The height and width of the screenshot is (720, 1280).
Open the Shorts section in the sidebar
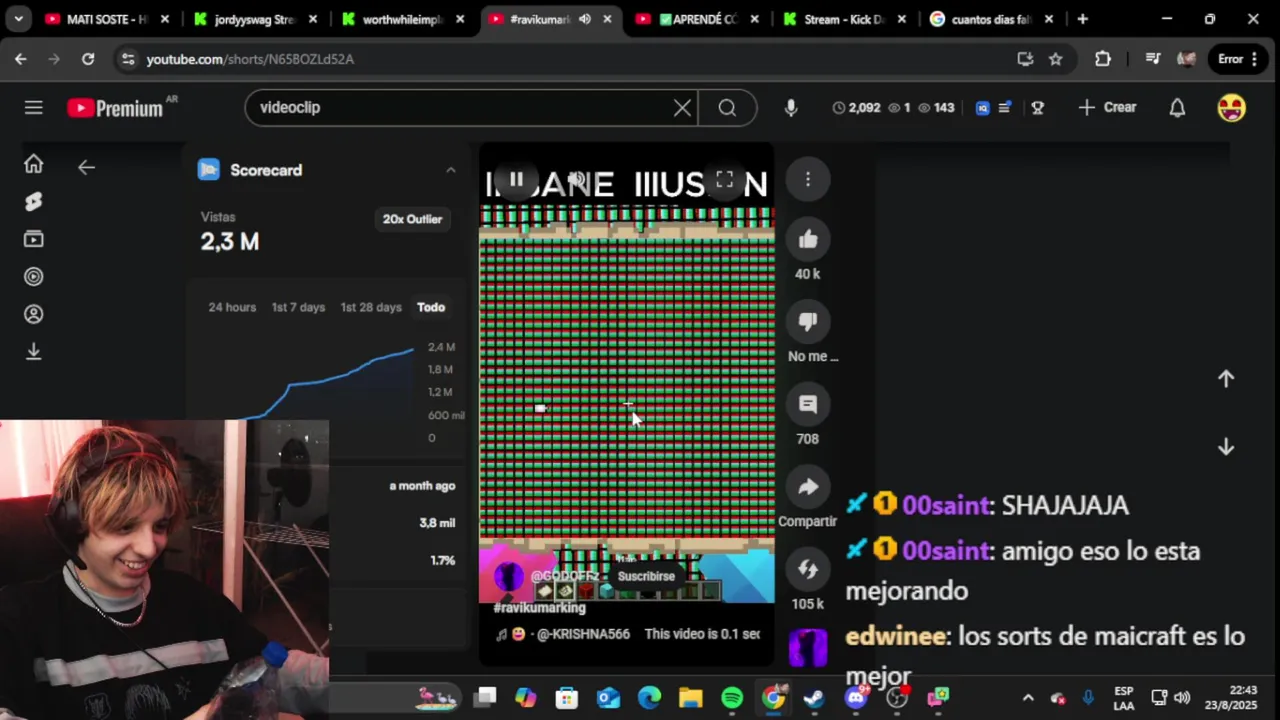click(x=33, y=202)
